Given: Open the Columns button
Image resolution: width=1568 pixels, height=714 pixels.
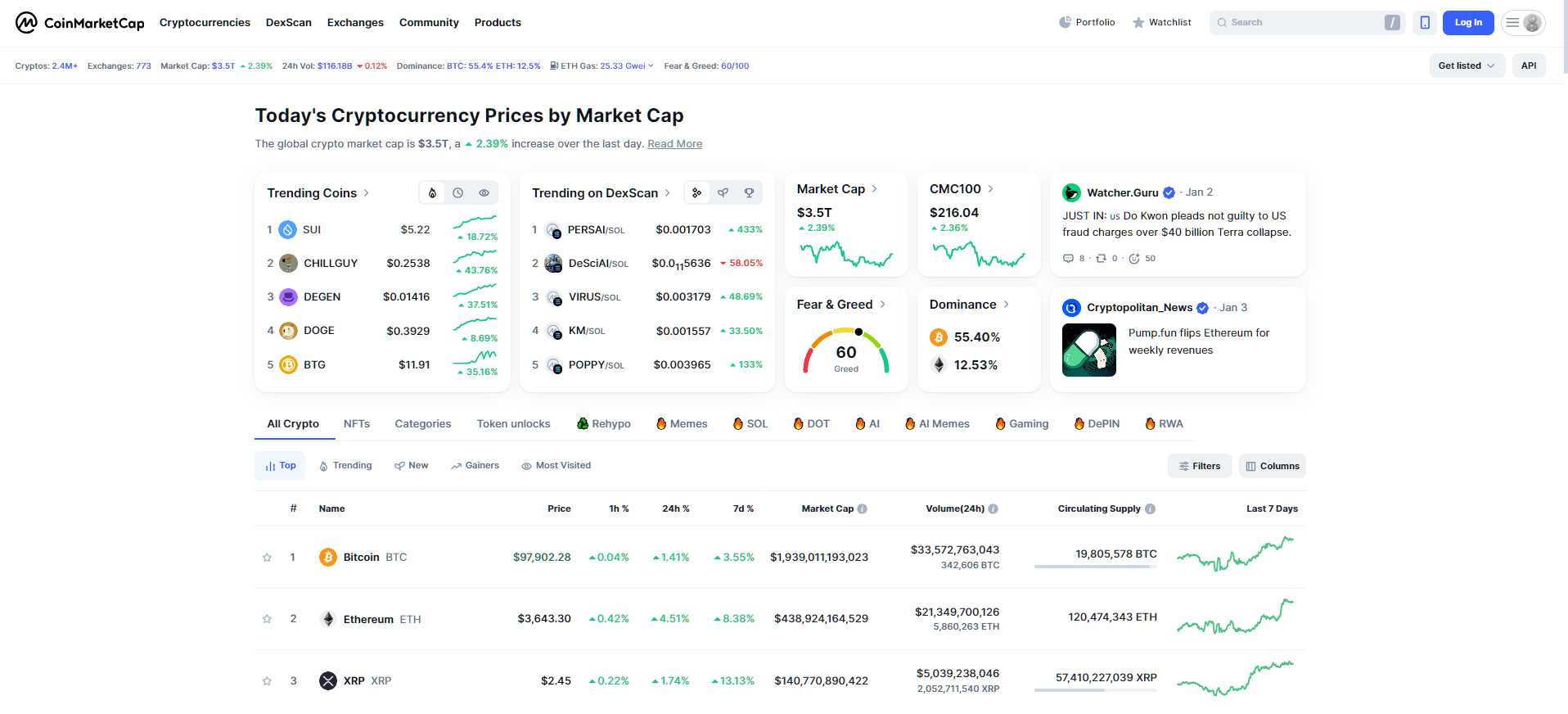Looking at the screenshot, I should point(1273,467).
